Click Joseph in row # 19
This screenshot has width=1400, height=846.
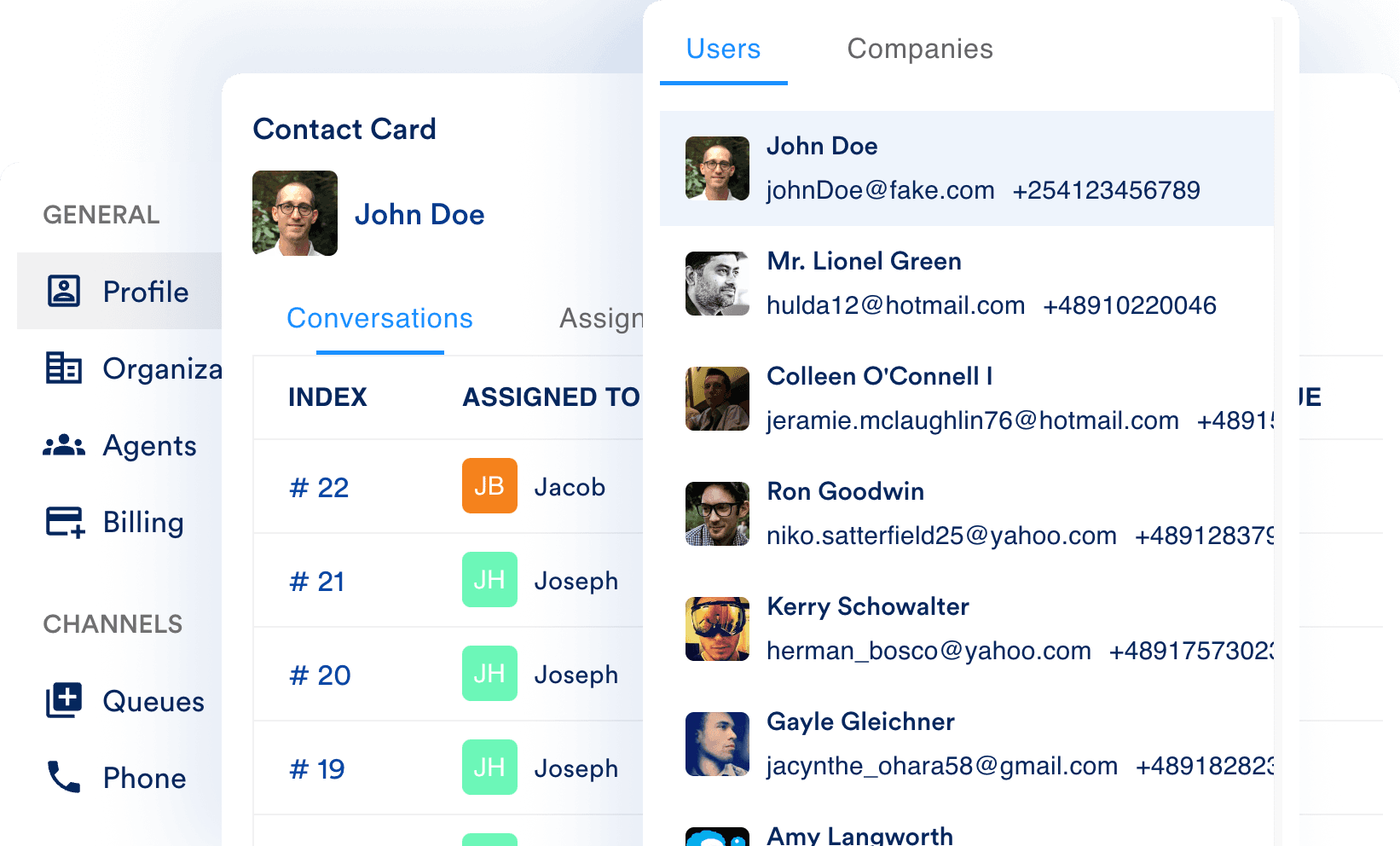click(x=576, y=768)
